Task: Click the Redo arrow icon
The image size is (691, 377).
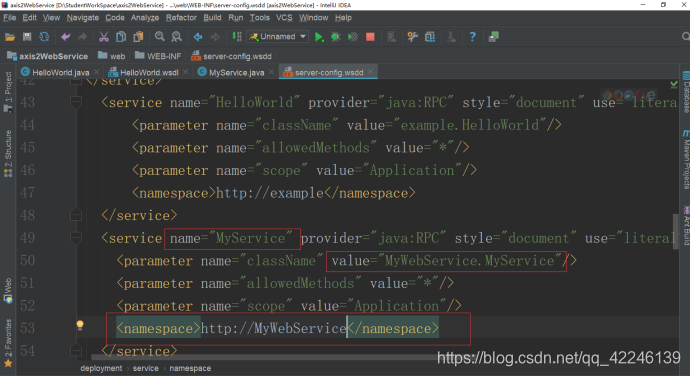Action: pos(82,37)
